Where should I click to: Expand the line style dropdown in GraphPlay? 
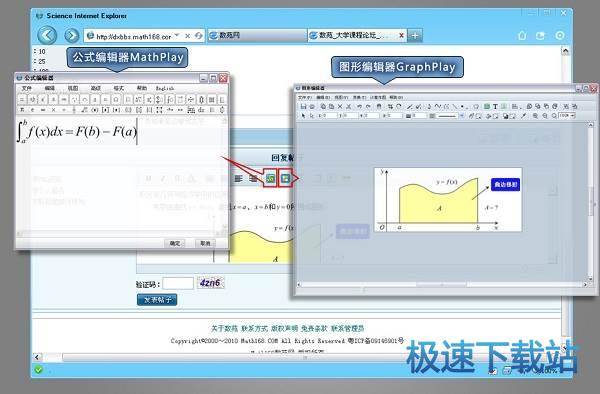(x=462, y=116)
